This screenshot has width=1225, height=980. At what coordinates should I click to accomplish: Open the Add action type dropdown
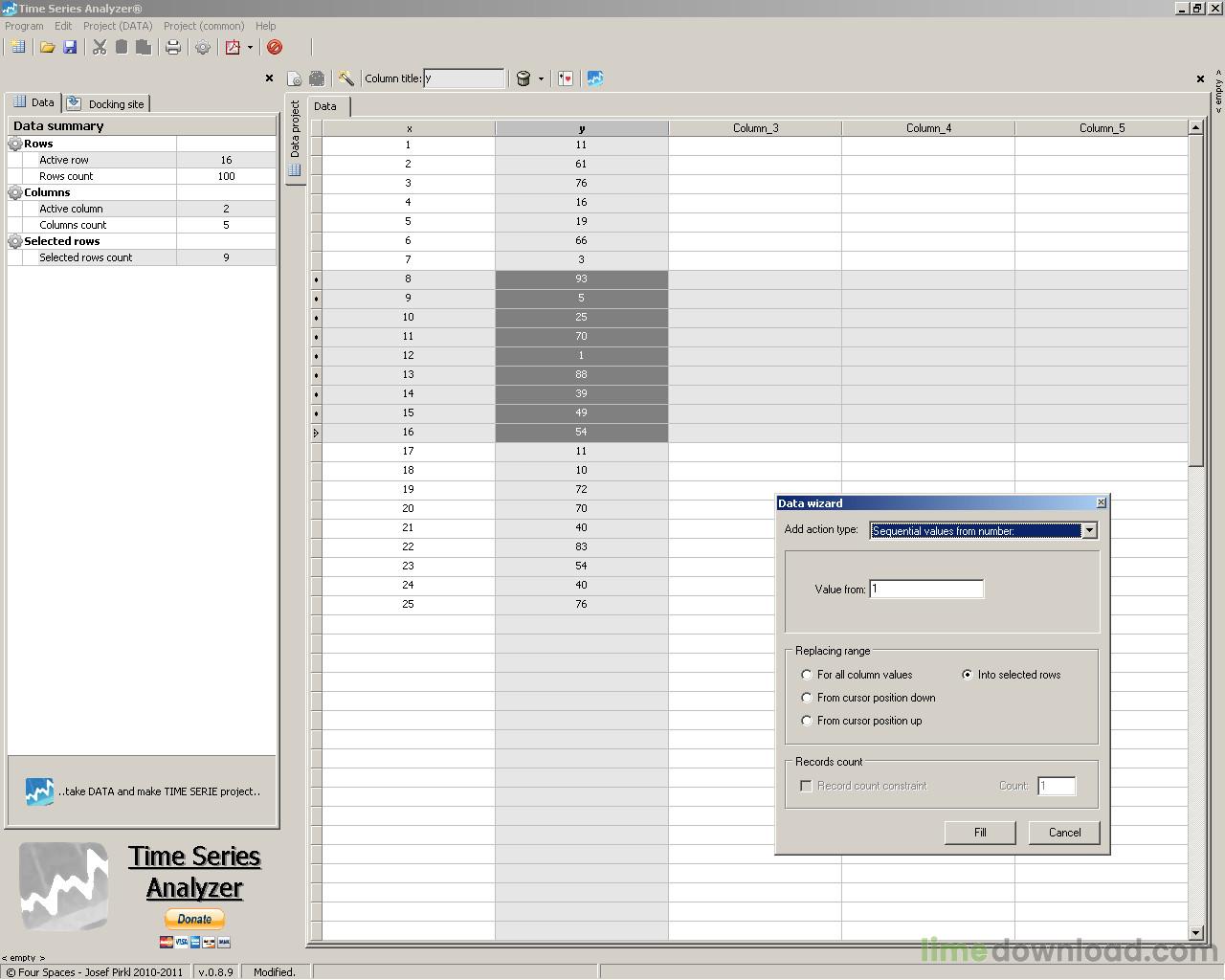[x=1089, y=530]
